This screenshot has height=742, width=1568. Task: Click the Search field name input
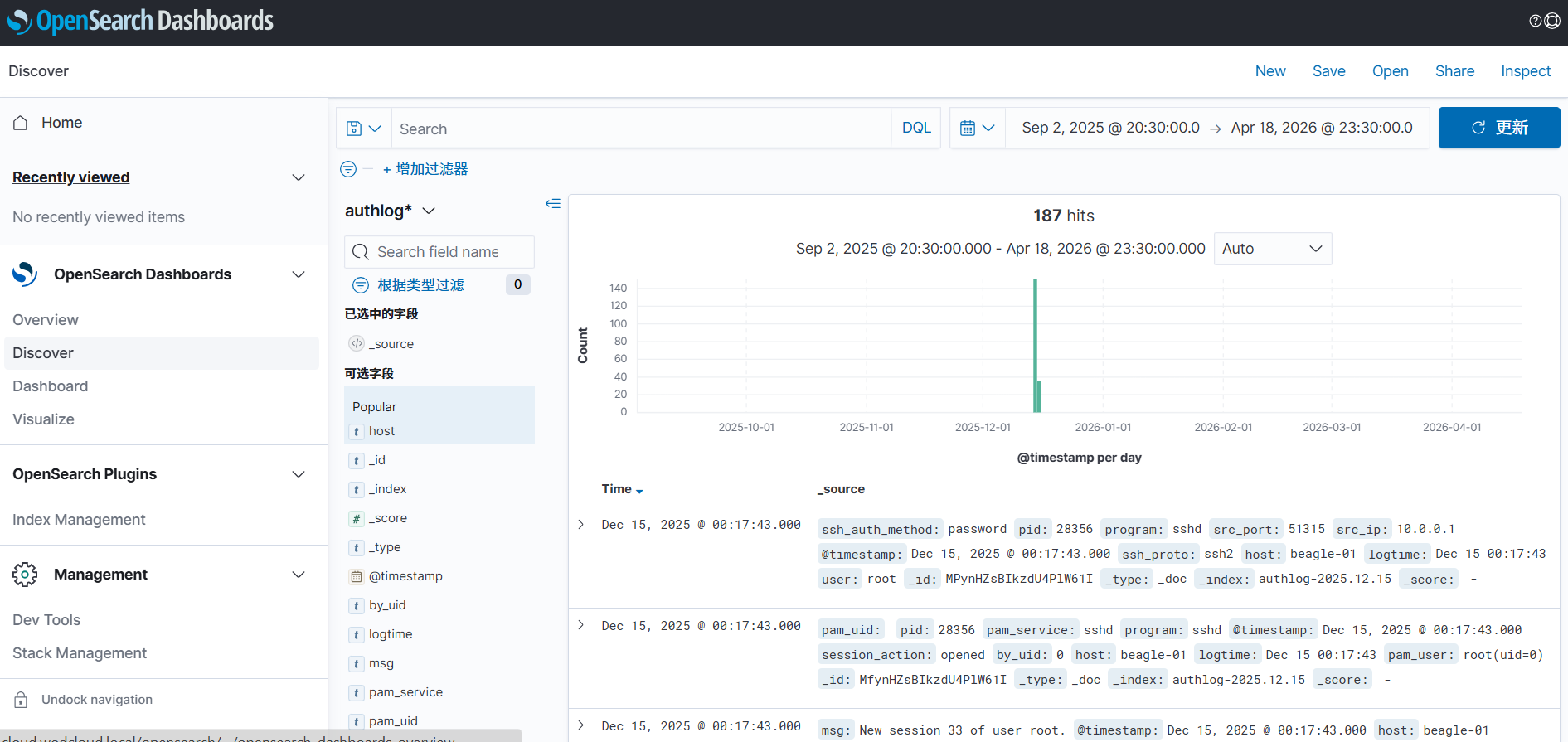coord(439,252)
